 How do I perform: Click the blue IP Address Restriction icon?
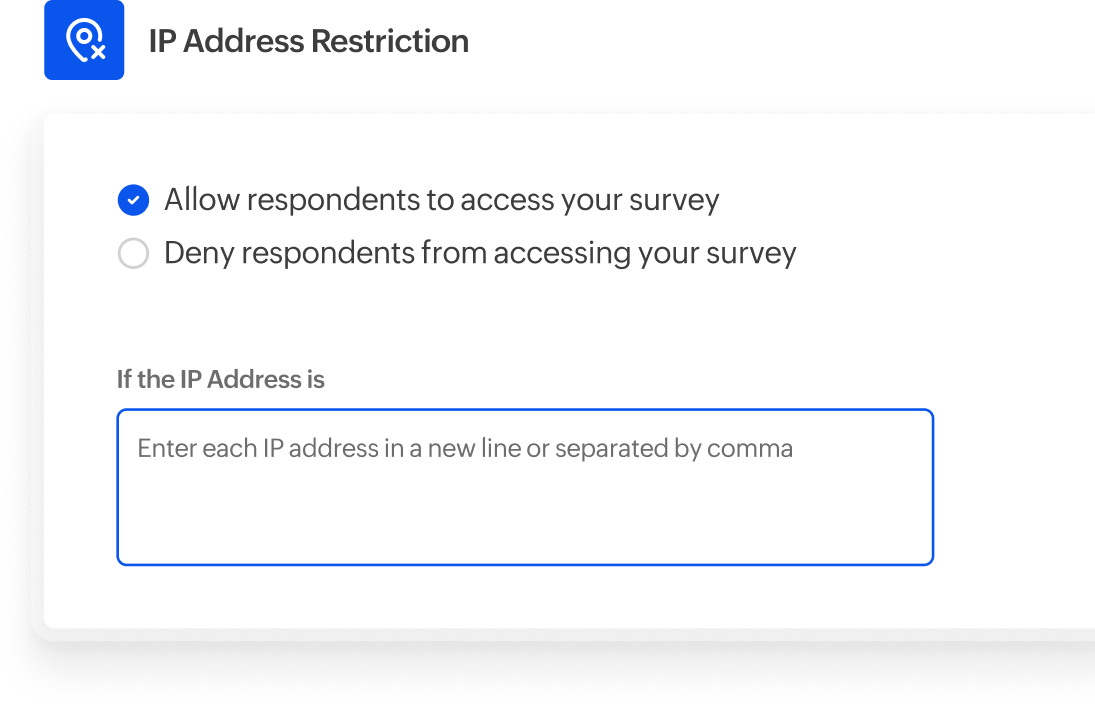click(84, 40)
